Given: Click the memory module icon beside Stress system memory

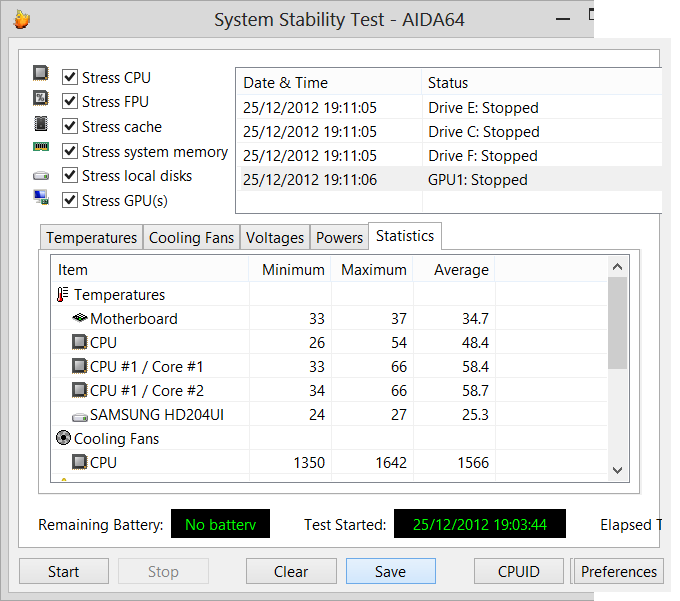Looking at the screenshot, I should pyautogui.click(x=41, y=148).
